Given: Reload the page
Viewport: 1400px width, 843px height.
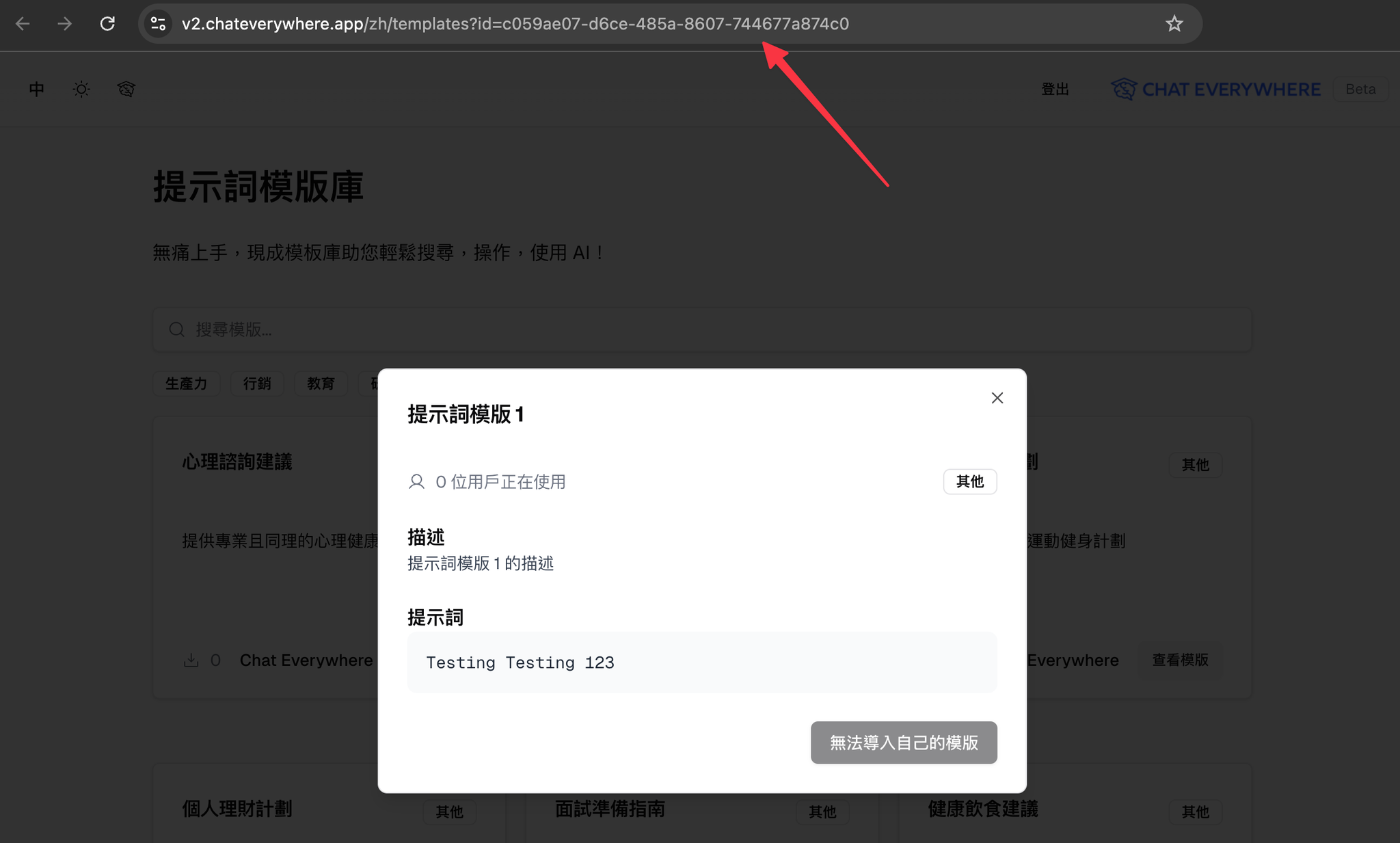Looking at the screenshot, I should 107,24.
